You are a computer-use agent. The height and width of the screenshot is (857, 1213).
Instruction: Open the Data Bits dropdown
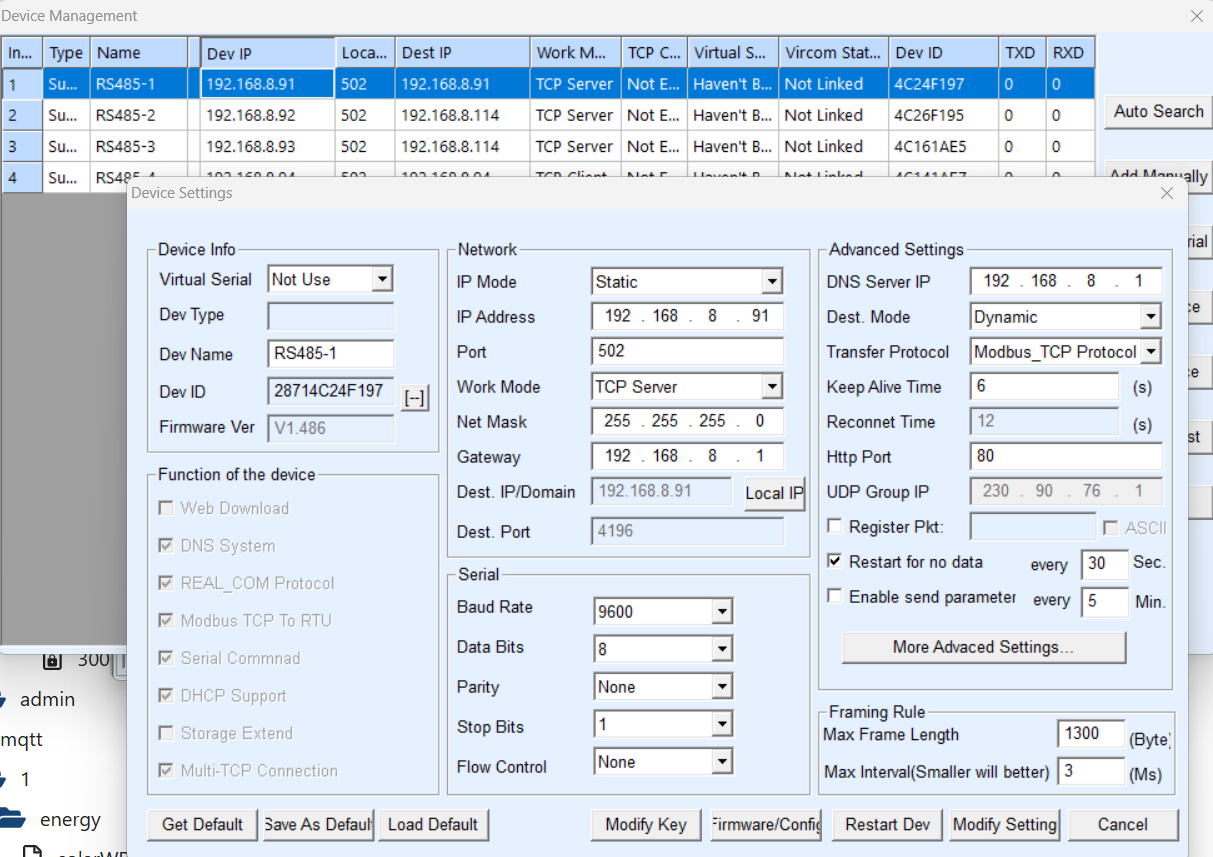point(722,650)
